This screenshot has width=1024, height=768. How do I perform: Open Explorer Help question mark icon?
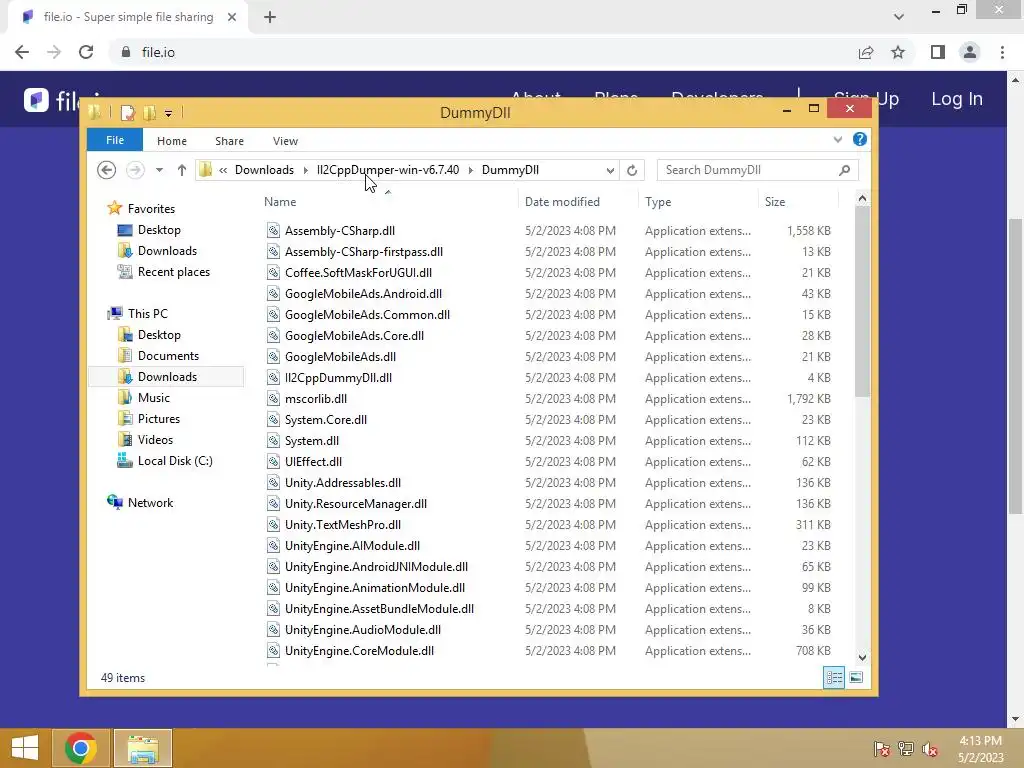pyautogui.click(x=860, y=139)
